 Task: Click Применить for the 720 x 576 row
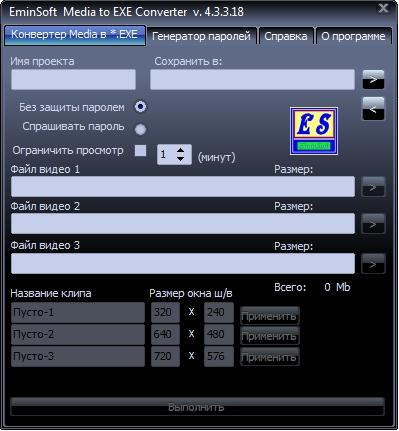pyautogui.click(x=270, y=357)
